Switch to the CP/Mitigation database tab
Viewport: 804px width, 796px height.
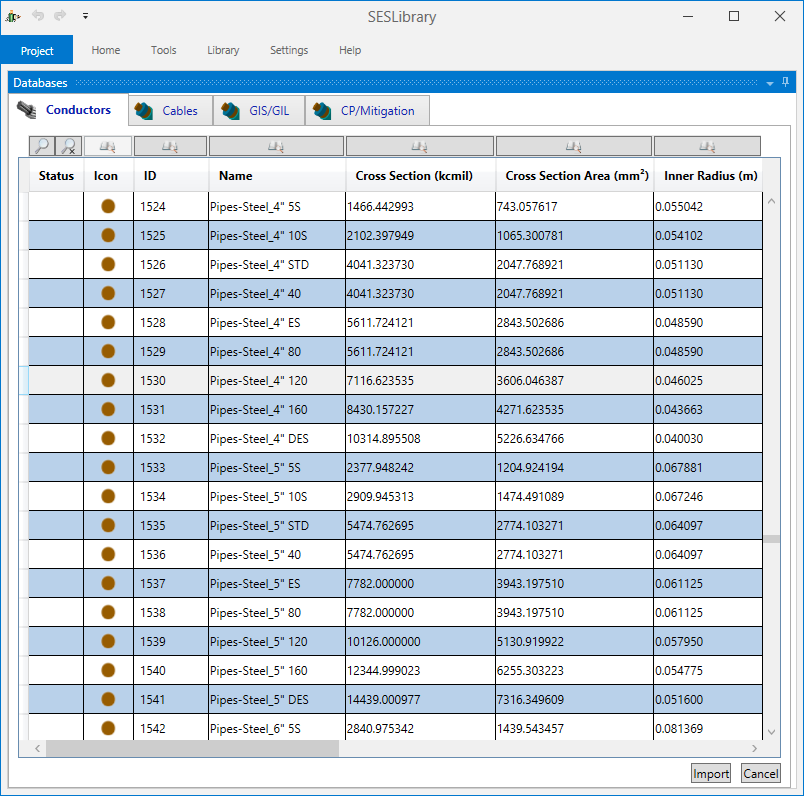(367, 110)
